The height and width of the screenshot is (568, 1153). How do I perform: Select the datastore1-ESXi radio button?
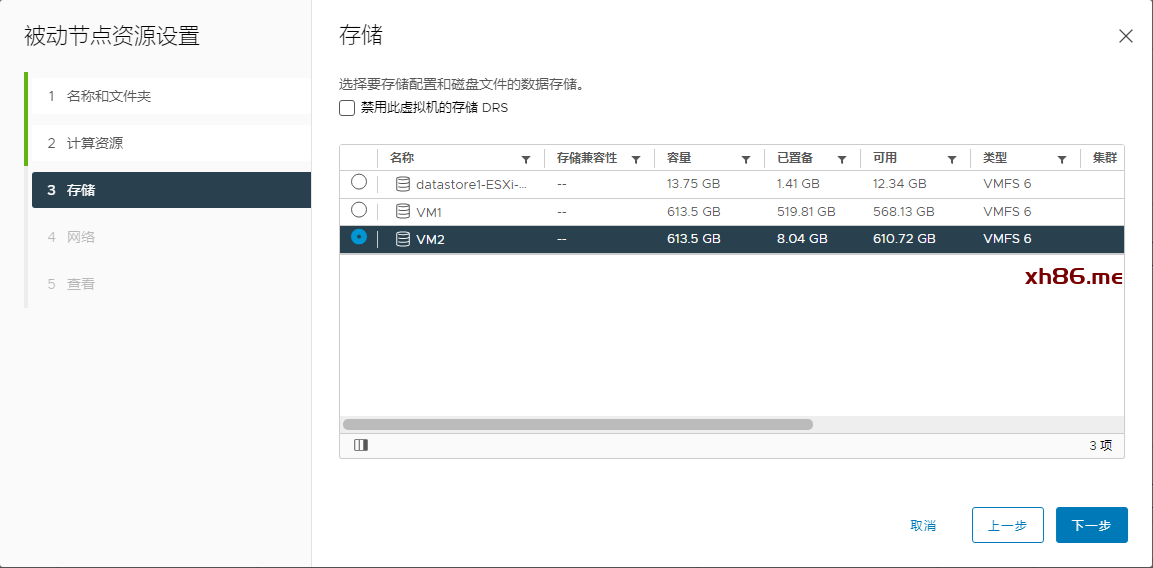click(359, 183)
